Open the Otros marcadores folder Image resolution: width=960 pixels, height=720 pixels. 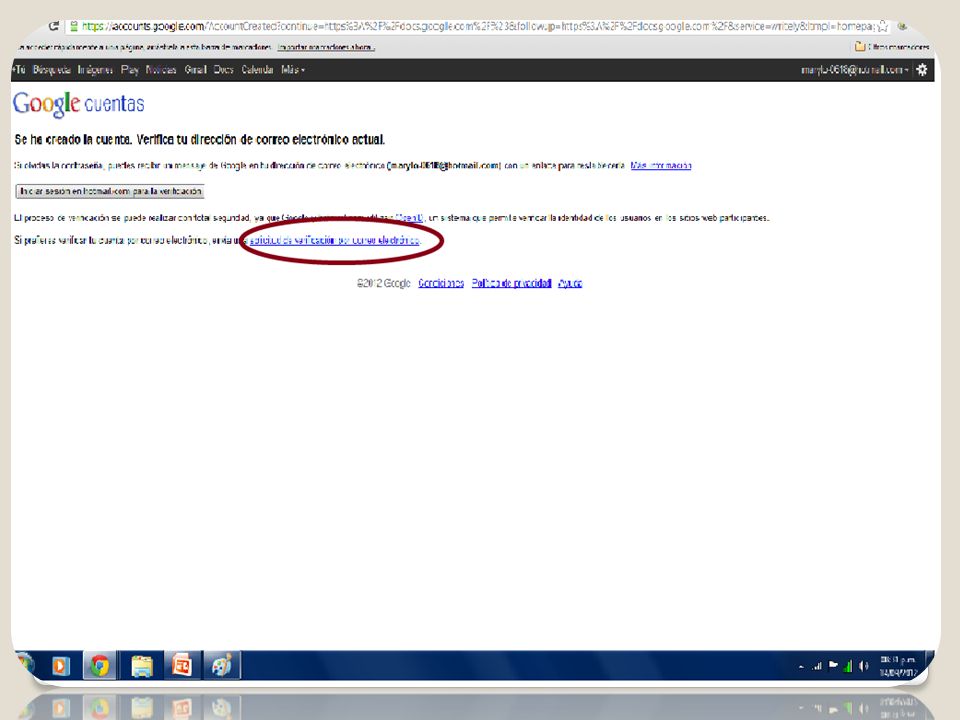[892, 47]
